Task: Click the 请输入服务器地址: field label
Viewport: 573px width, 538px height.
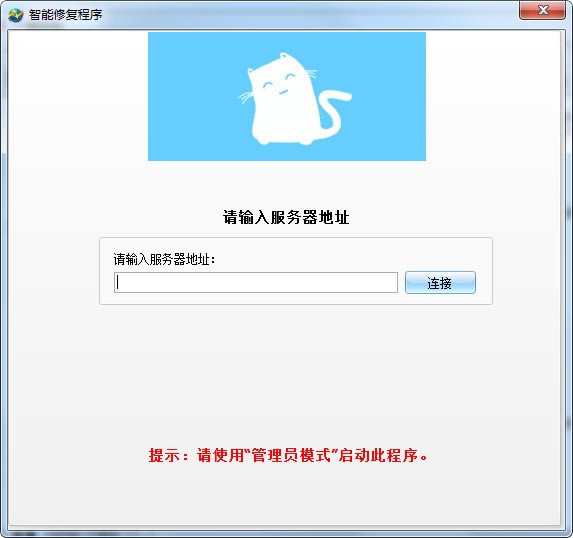Action: click(x=164, y=259)
